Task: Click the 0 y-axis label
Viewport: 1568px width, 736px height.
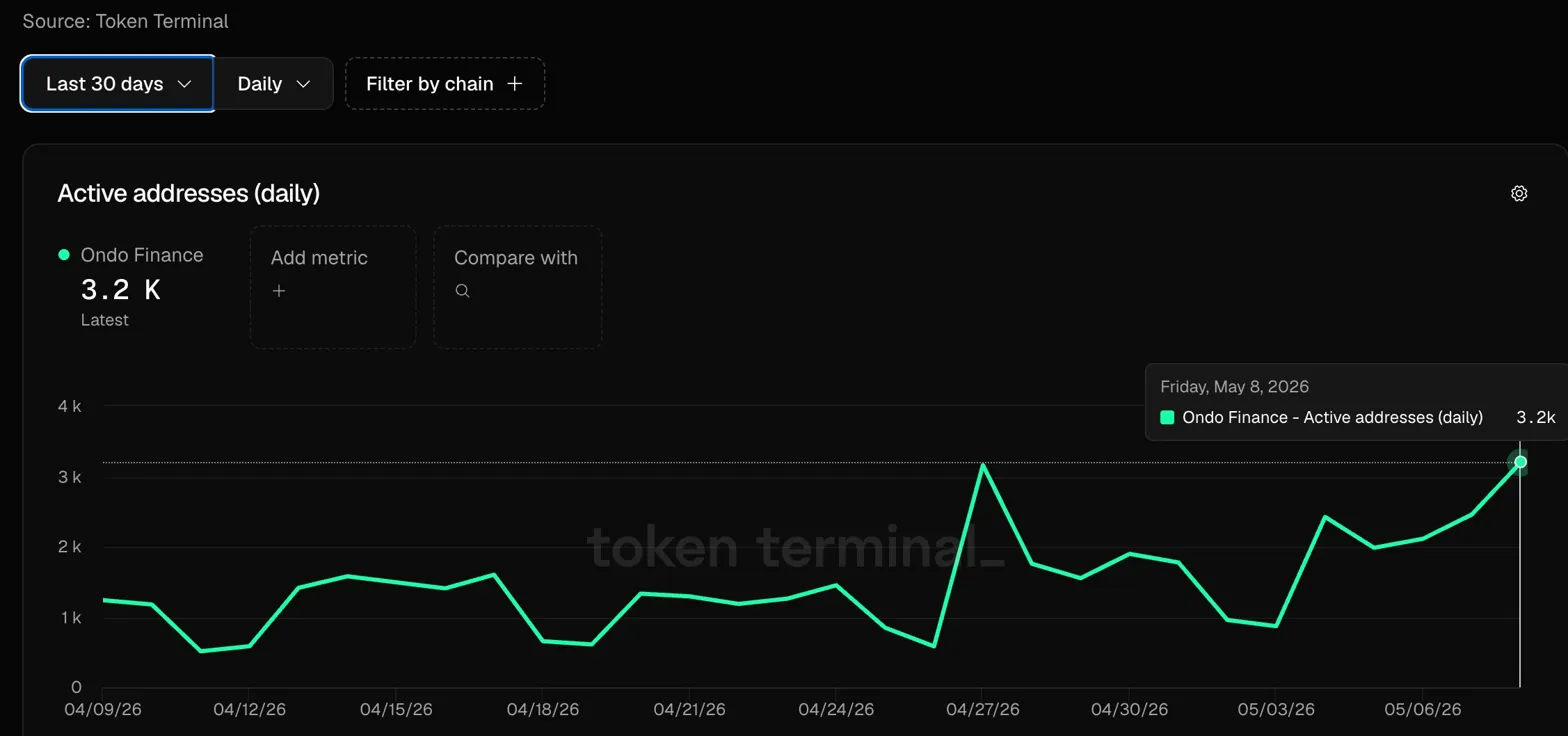Action: coord(76,688)
